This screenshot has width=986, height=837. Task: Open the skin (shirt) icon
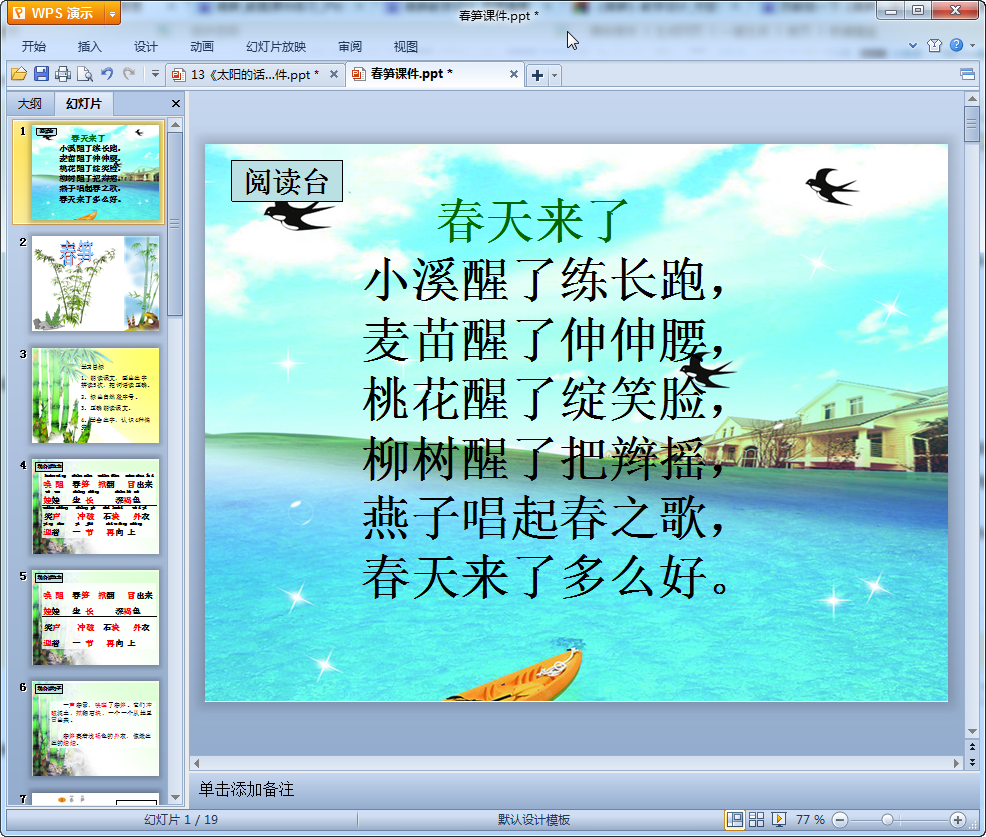click(x=934, y=45)
